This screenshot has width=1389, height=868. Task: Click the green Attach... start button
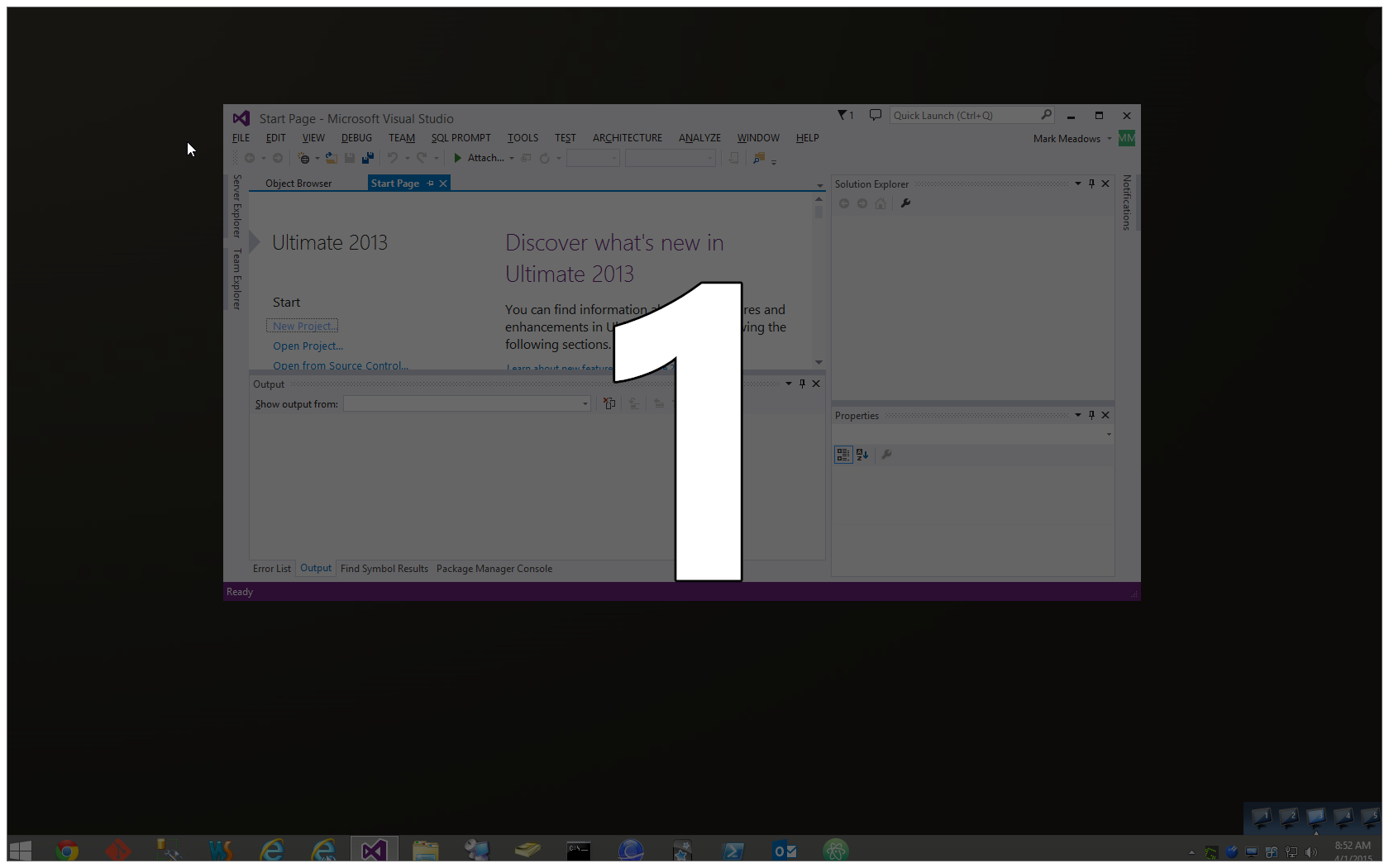458,158
